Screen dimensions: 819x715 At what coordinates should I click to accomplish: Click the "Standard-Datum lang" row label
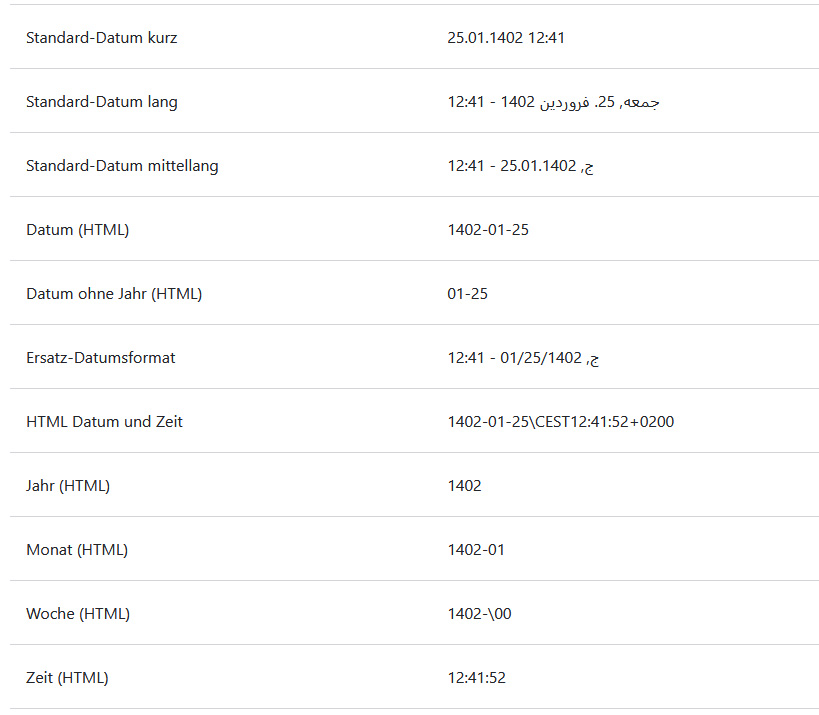click(101, 102)
